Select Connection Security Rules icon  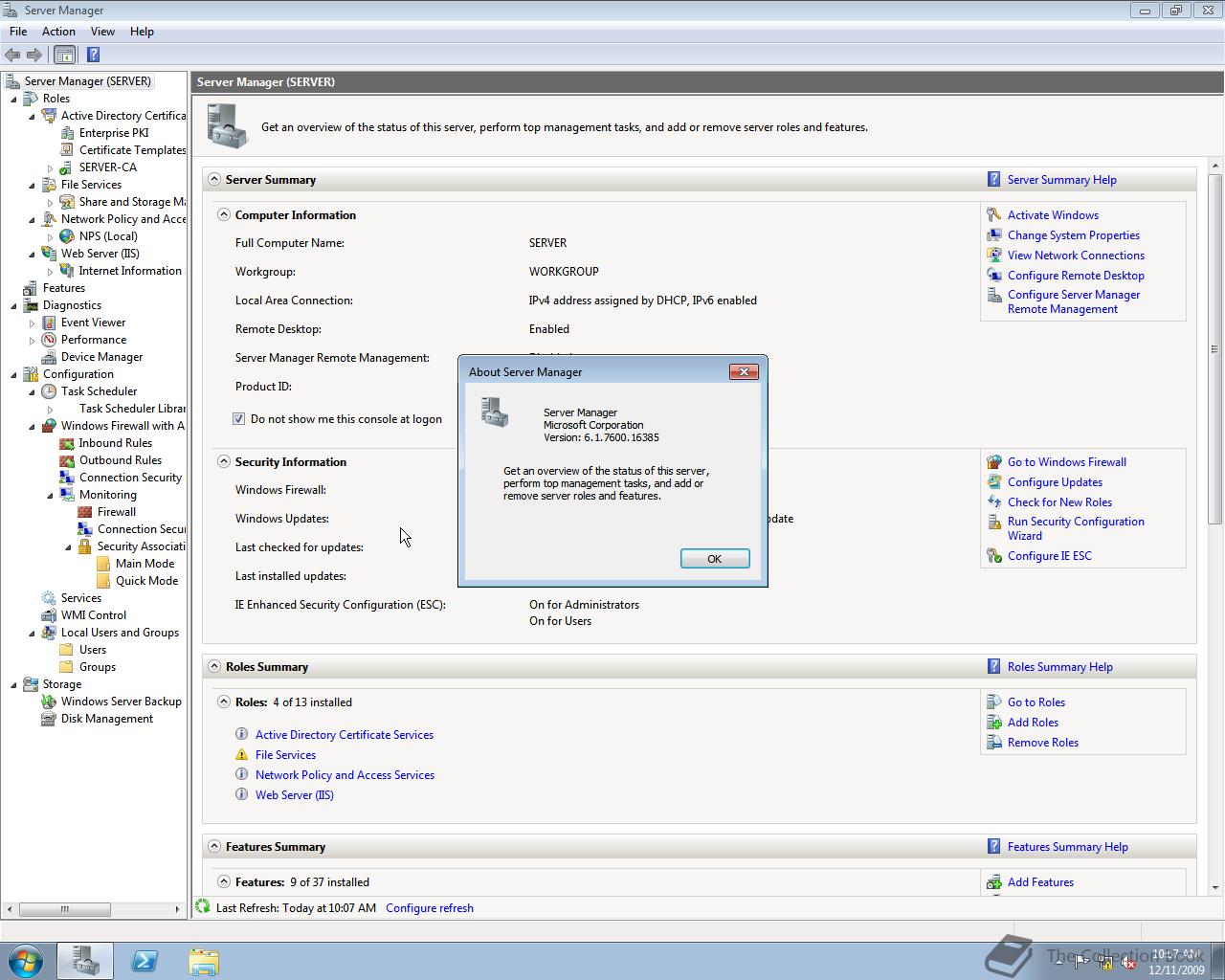(x=67, y=478)
